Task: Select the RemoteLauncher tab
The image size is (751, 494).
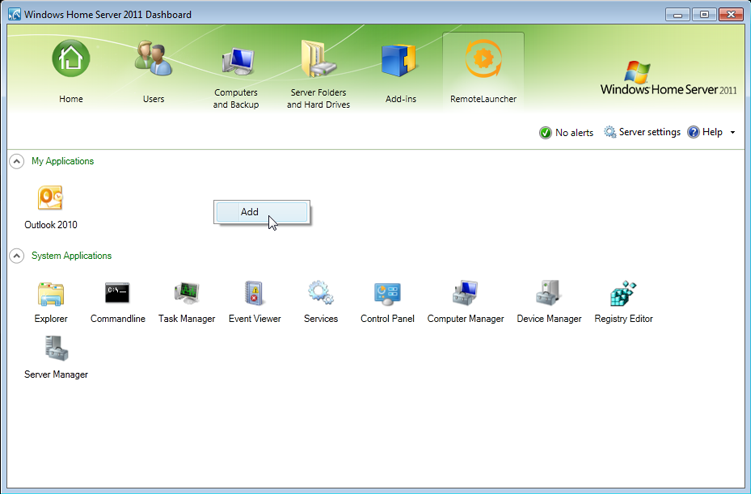Action: [483, 72]
